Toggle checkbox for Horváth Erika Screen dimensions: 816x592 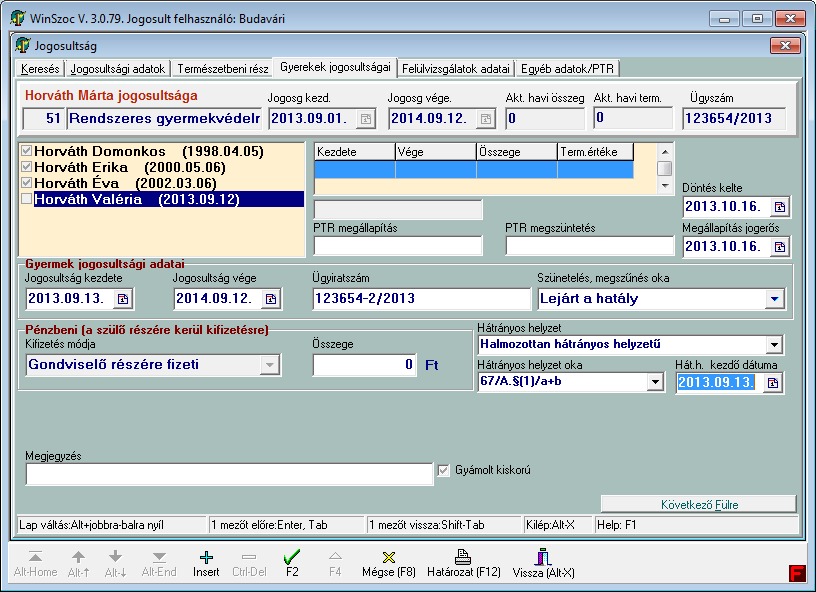click(x=27, y=168)
